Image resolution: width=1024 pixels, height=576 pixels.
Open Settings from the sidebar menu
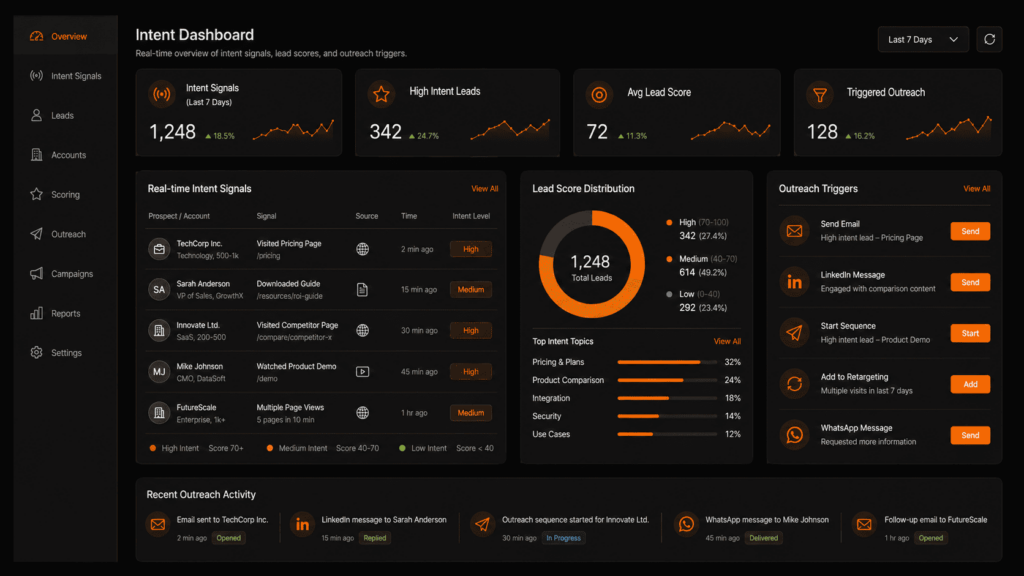tap(35, 352)
